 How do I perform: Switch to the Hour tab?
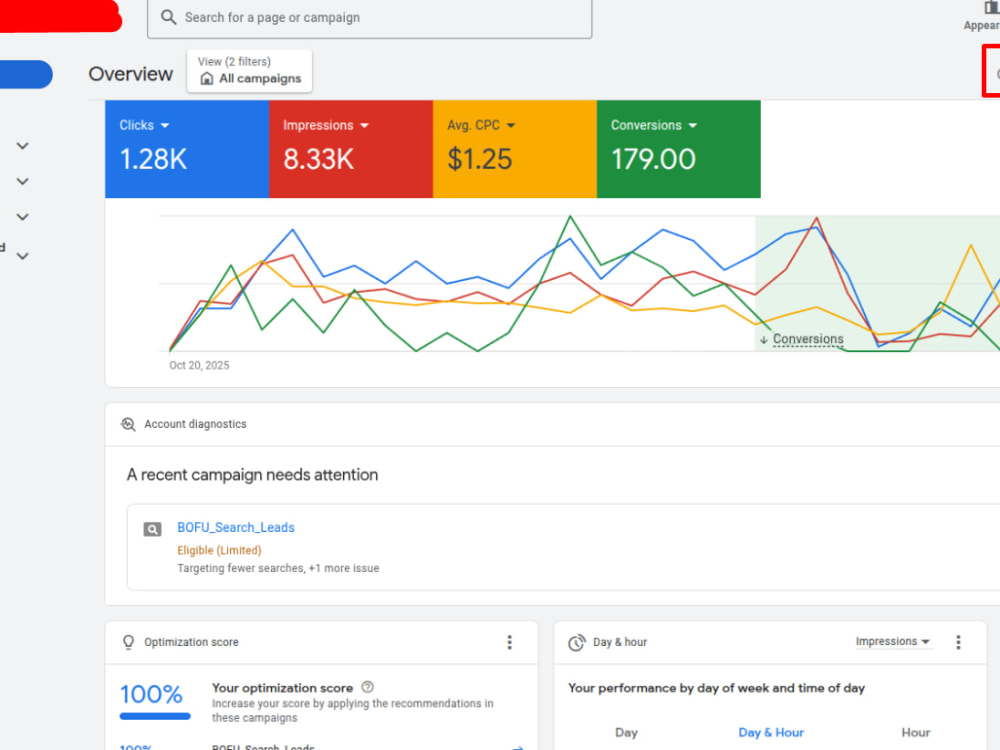[x=916, y=733]
